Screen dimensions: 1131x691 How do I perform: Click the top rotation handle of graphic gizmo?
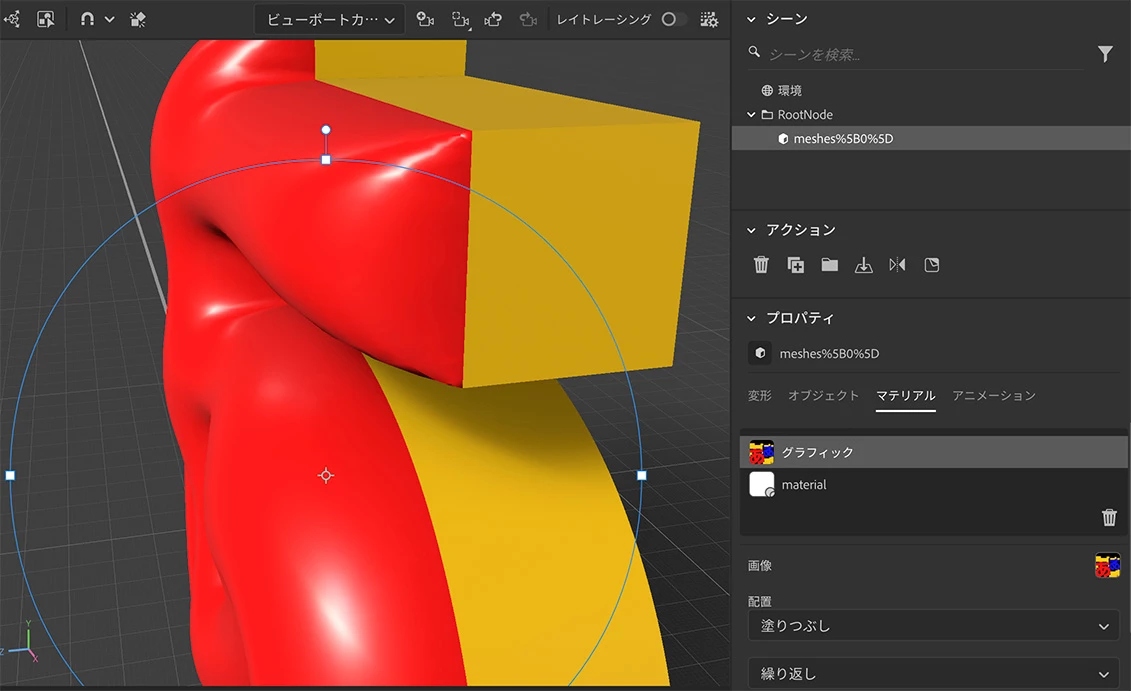pyautogui.click(x=326, y=130)
